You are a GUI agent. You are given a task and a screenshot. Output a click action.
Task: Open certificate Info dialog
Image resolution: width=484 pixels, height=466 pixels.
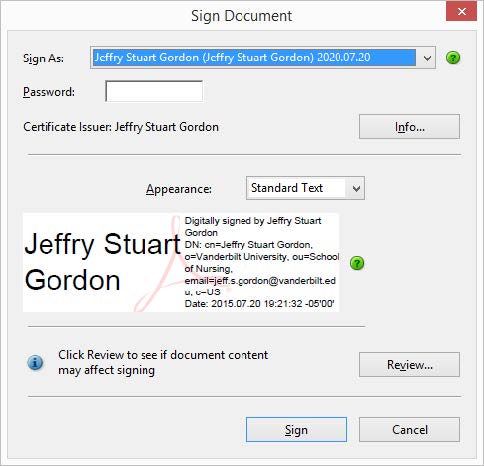(409, 127)
